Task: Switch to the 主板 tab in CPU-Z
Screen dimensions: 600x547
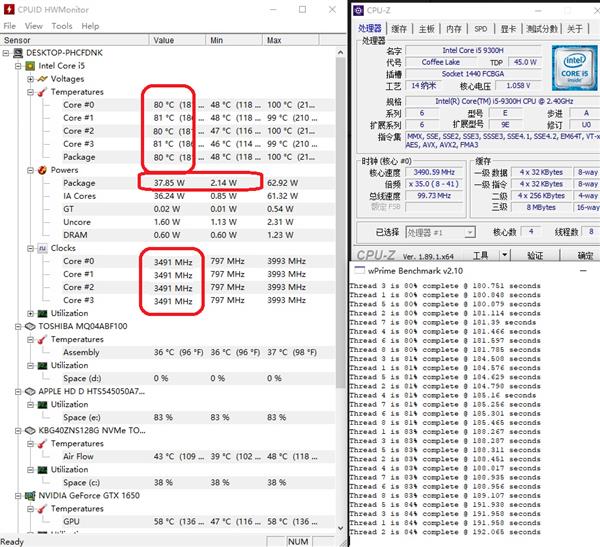Action: click(x=426, y=29)
